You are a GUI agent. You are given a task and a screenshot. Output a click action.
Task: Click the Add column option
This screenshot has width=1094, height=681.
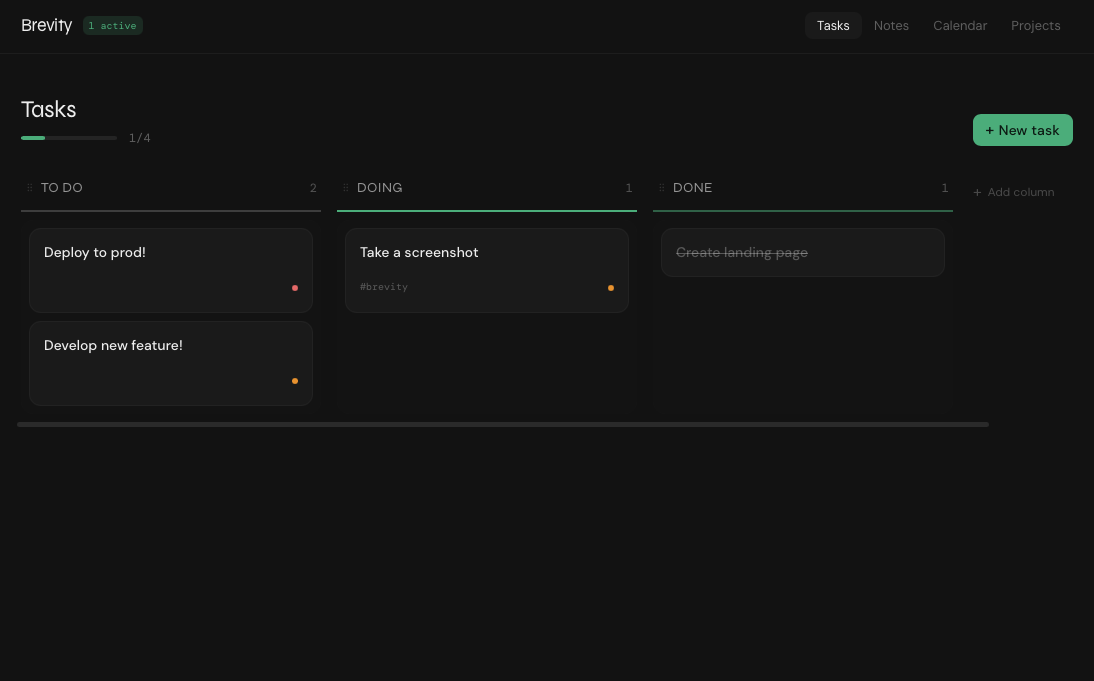[x=1021, y=192]
